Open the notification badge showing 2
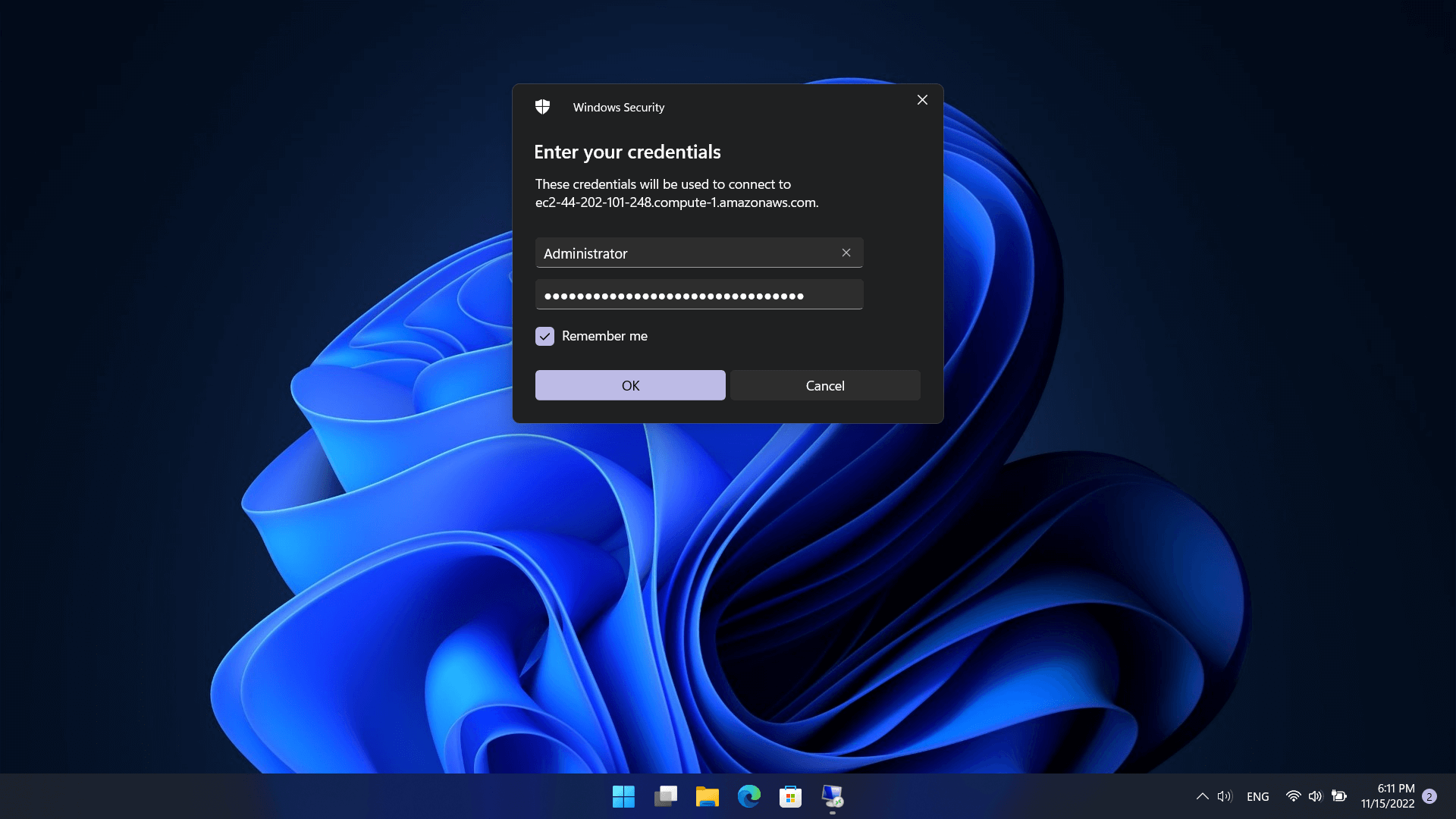 (1429, 796)
